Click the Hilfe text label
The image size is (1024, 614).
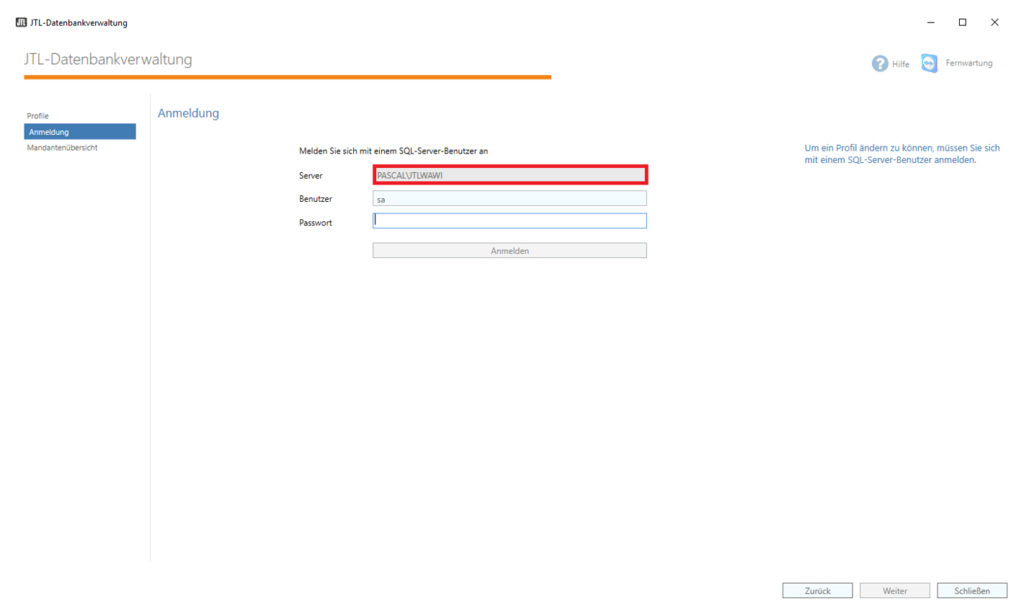tap(901, 64)
